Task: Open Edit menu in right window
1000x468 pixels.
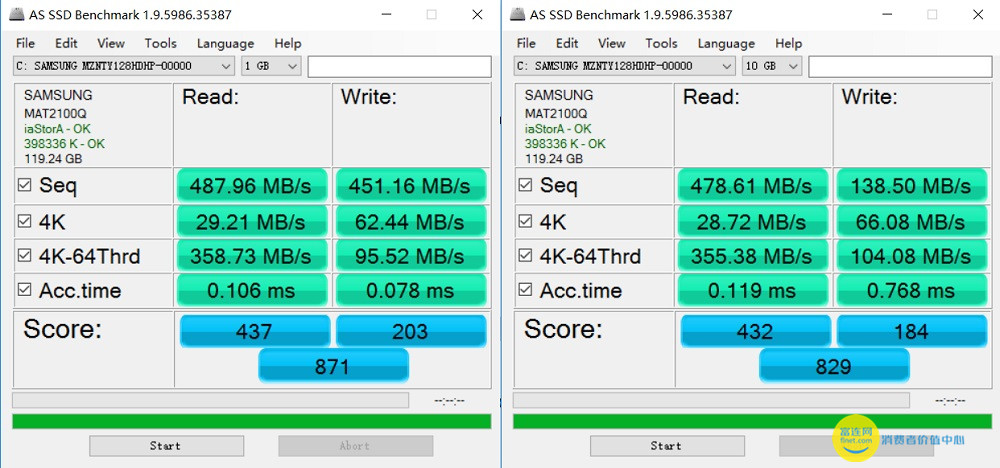Action: click(567, 43)
